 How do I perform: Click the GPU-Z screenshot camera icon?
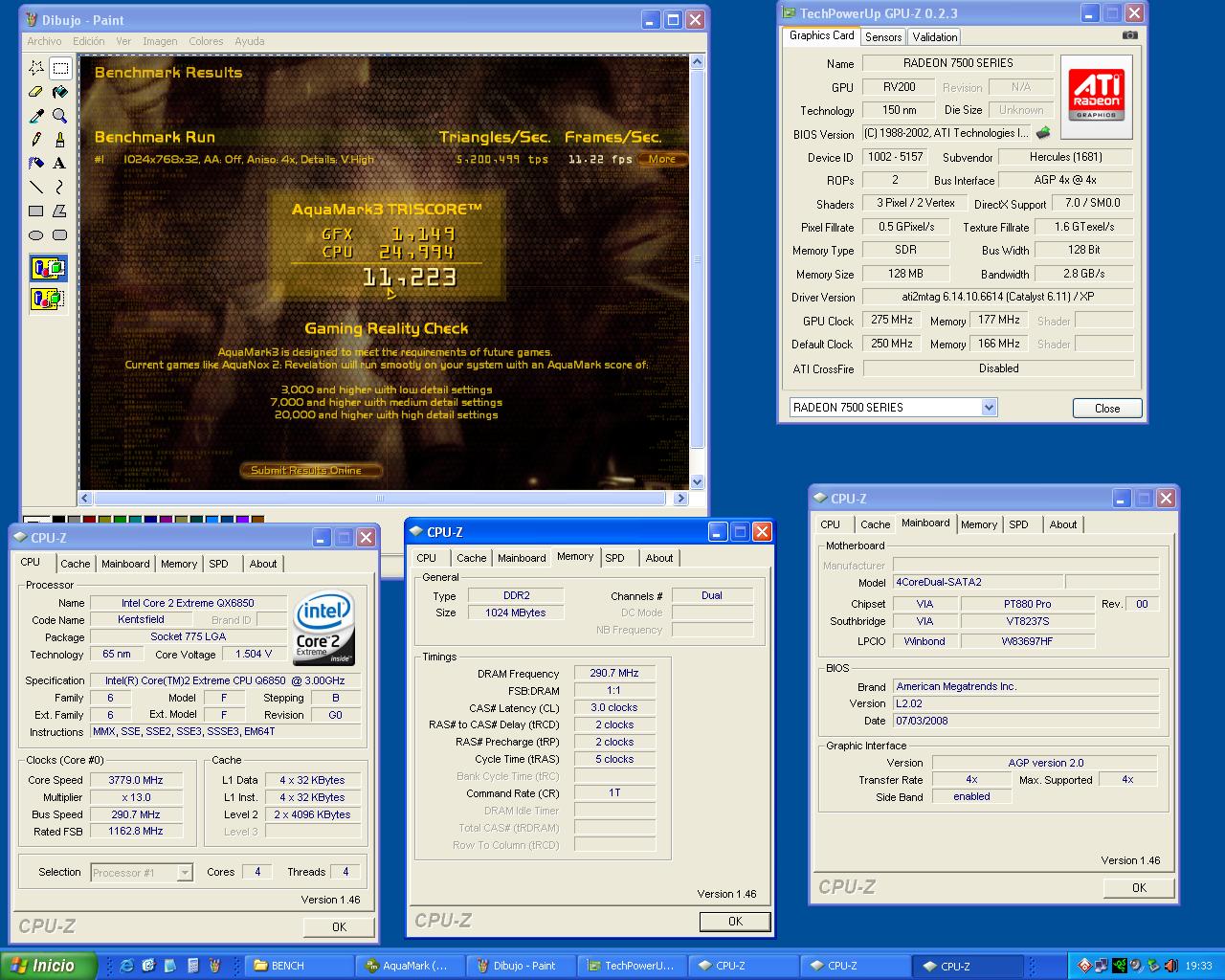1130,35
